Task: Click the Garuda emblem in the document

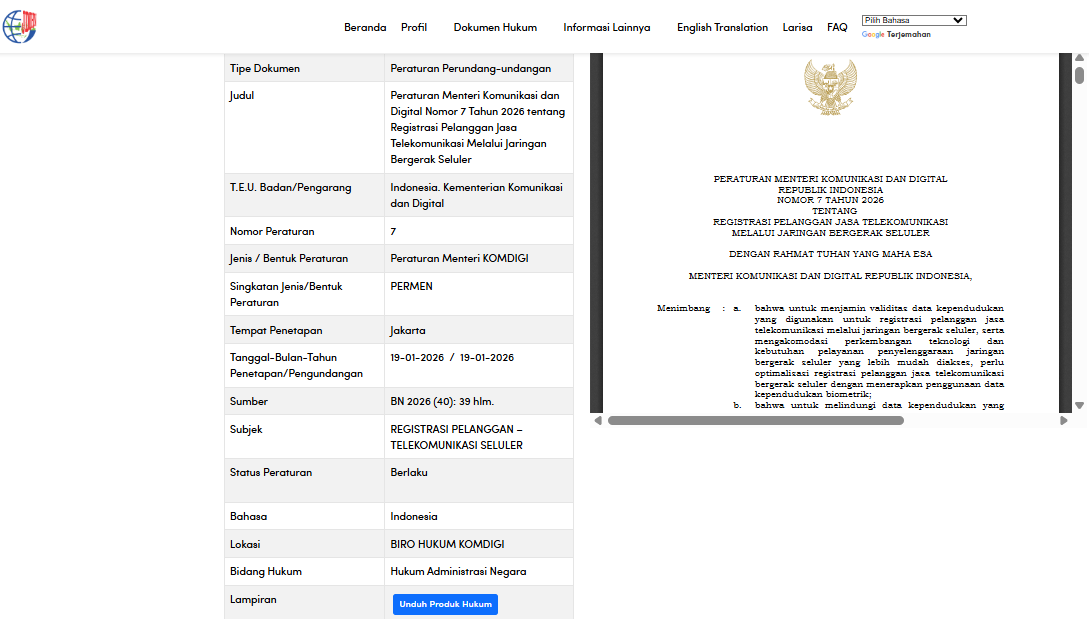Action: (830, 87)
